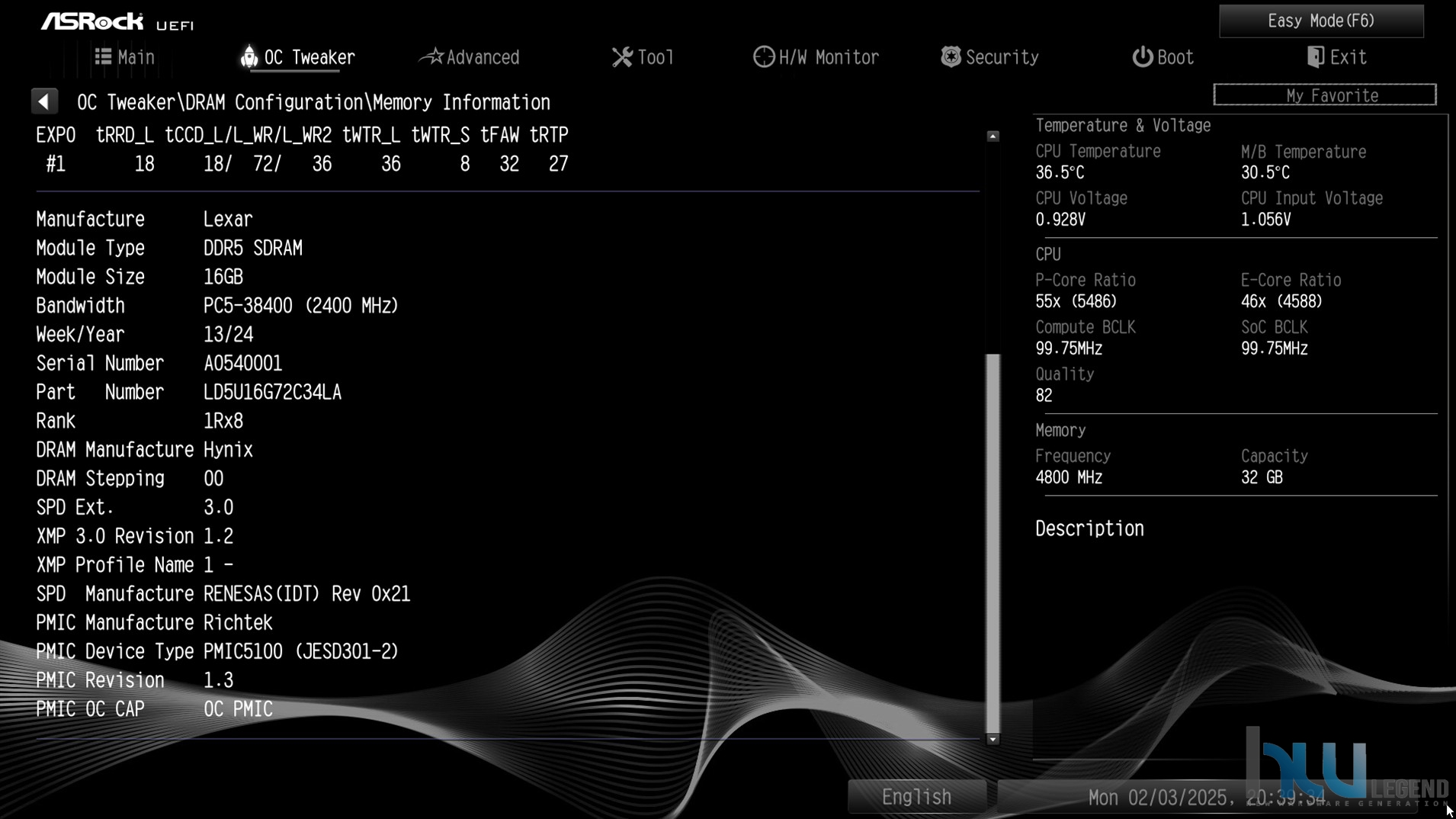Select the Week/Year 13/24 row
1456x819 pixels.
pyautogui.click(x=145, y=335)
